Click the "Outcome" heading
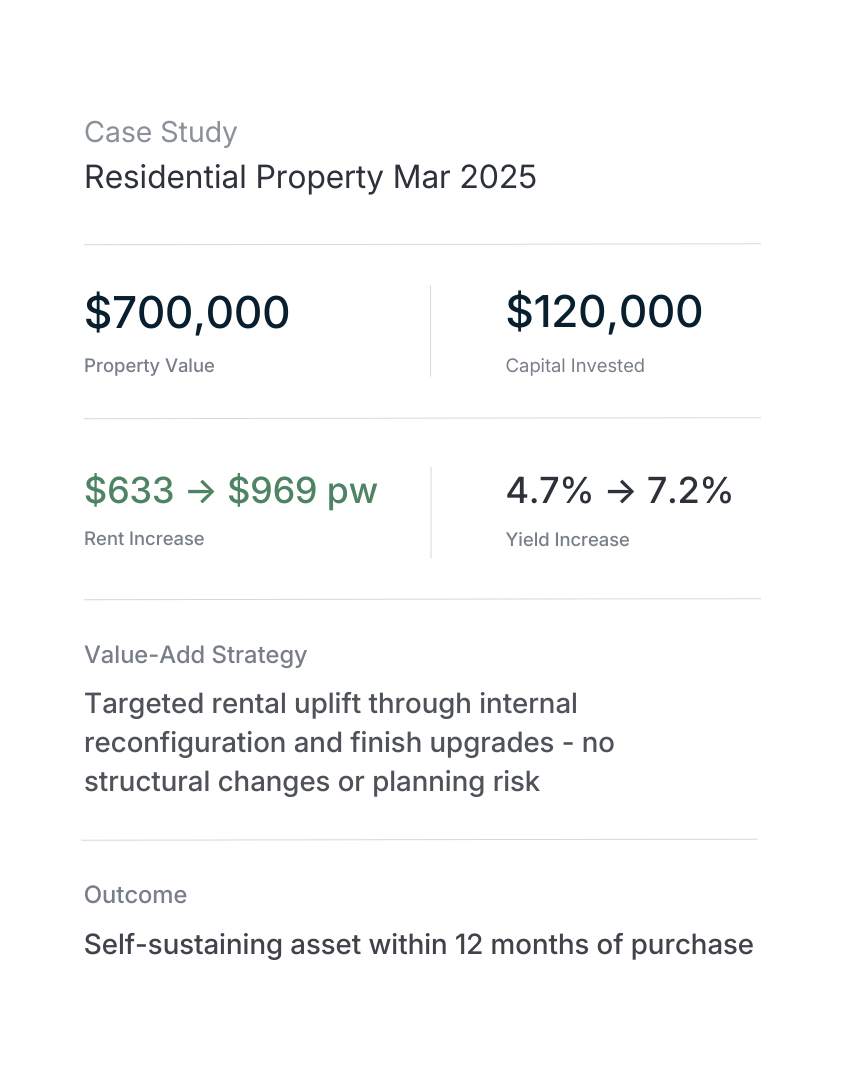 click(x=135, y=895)
